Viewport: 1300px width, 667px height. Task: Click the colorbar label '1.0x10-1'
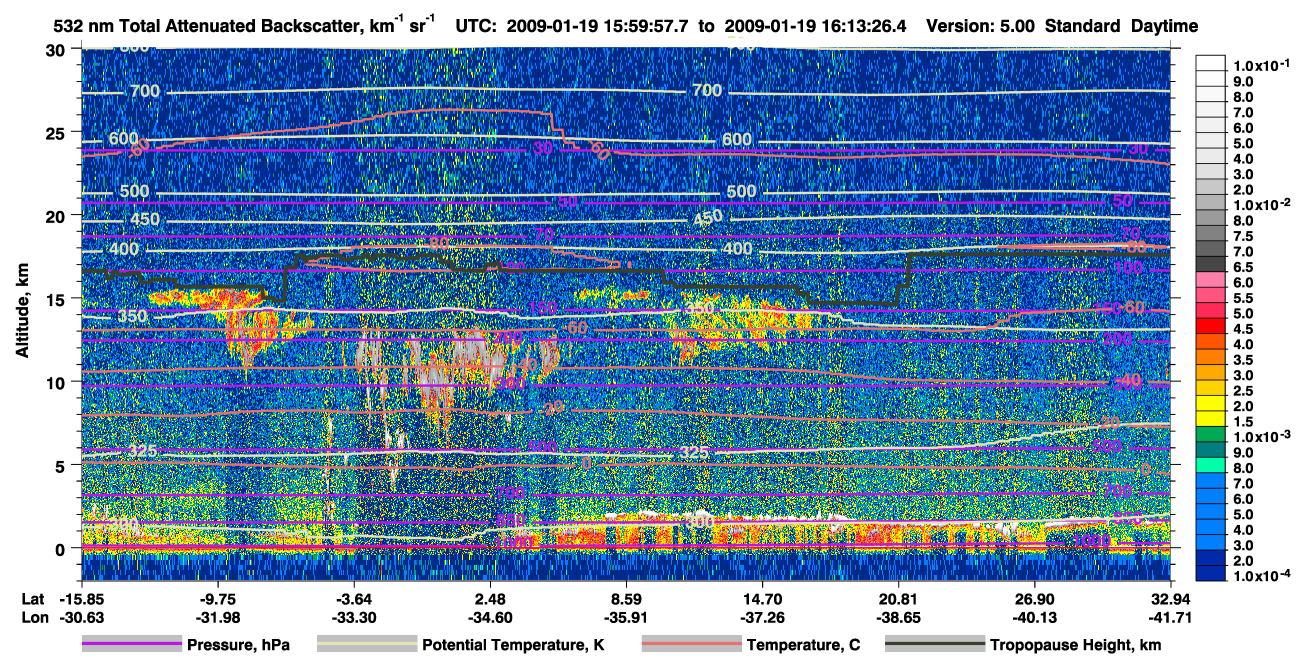tap(1263, 66)
